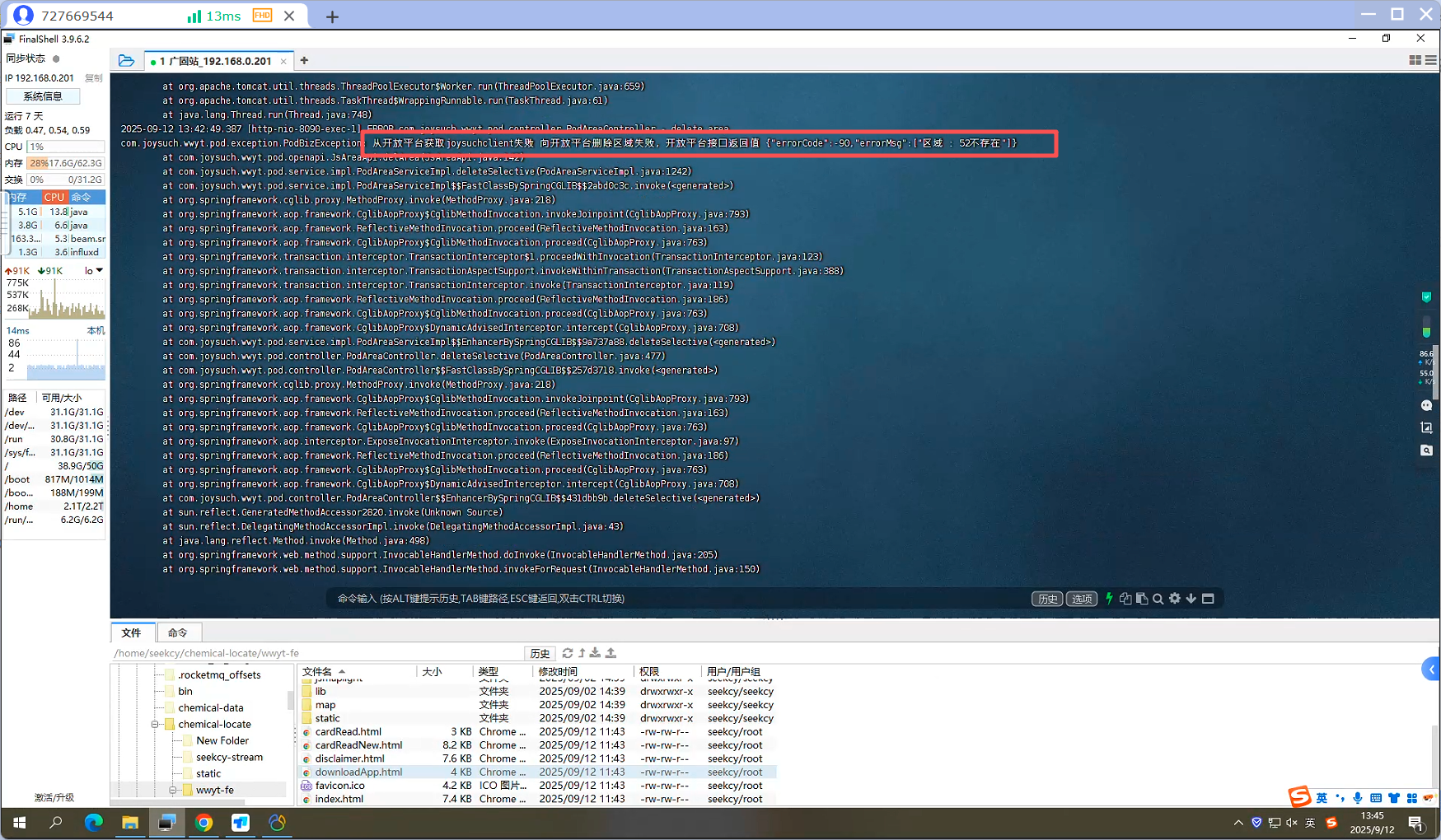Click green shield security icon on right edge
This screenshot has width=1441, height=840.
point(1426,297)
